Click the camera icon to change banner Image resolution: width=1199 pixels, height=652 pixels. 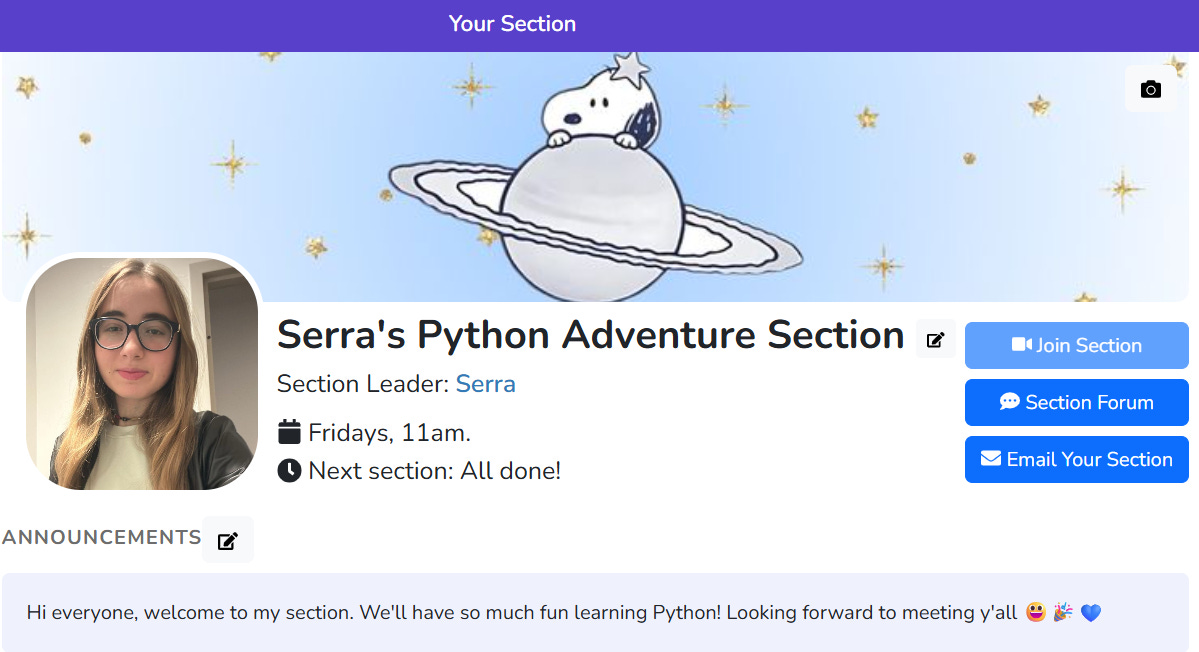click(1151, 90)
